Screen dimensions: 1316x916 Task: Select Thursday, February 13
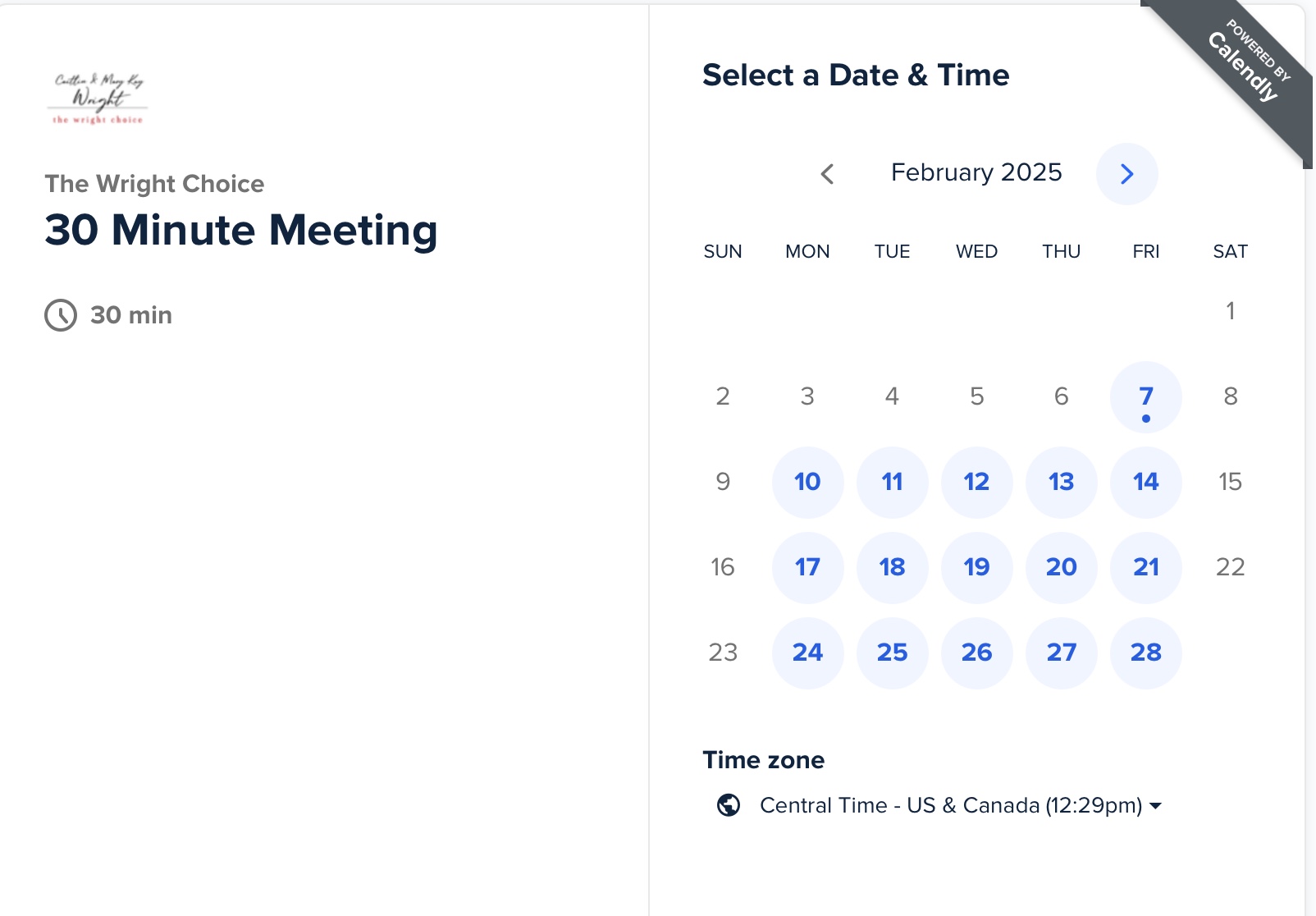point(1061,482)
